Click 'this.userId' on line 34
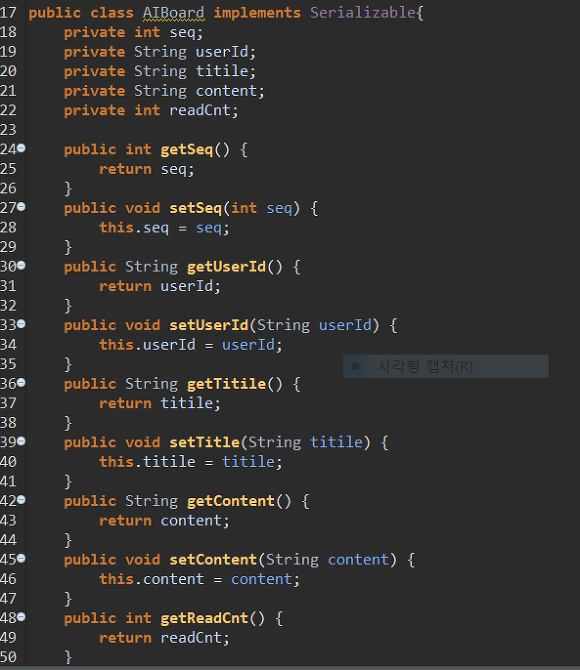This screenshot has height=670, width=580. 147,344
